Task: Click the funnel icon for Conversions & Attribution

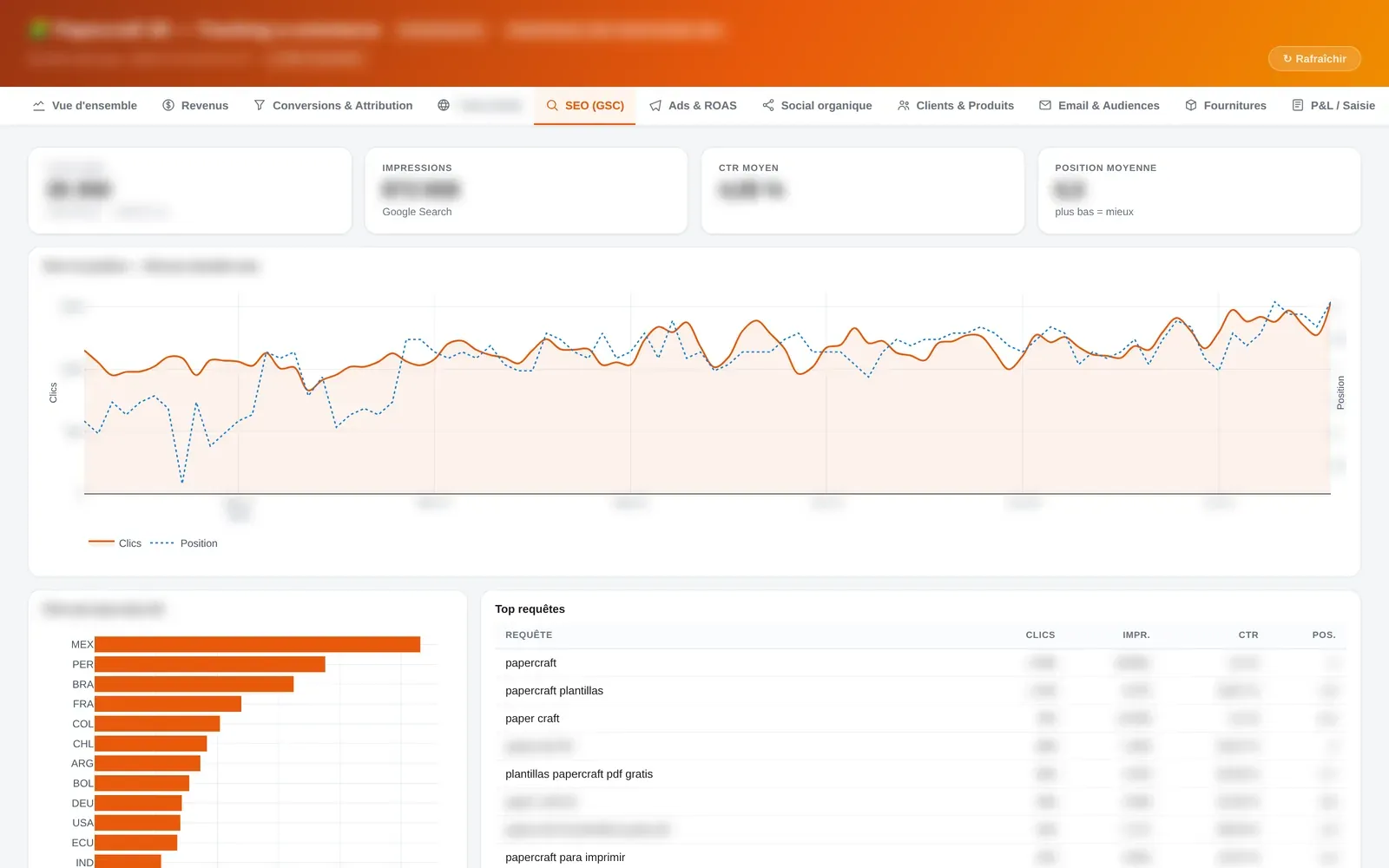Action: pyautogui.click(x=260, y=106)
